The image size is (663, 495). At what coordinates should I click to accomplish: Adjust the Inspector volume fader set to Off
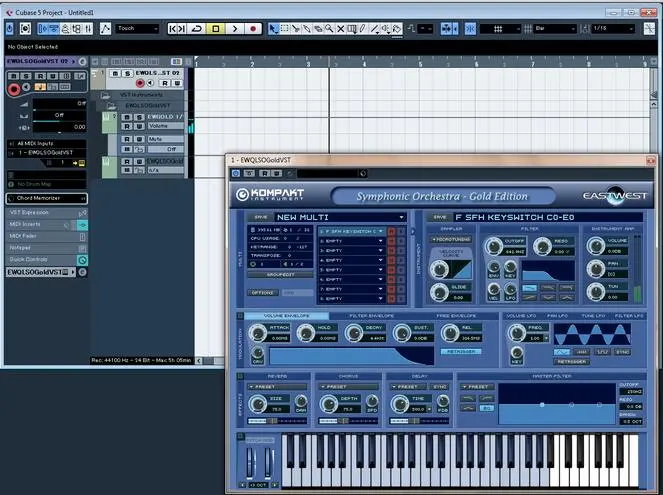click(x=60, y=103)
